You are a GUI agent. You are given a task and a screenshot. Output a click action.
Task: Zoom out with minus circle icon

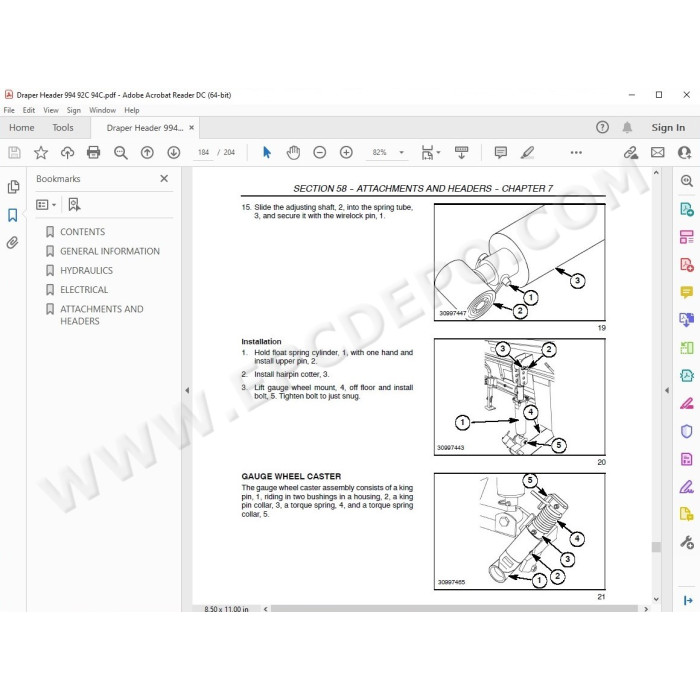click(320, 153)
